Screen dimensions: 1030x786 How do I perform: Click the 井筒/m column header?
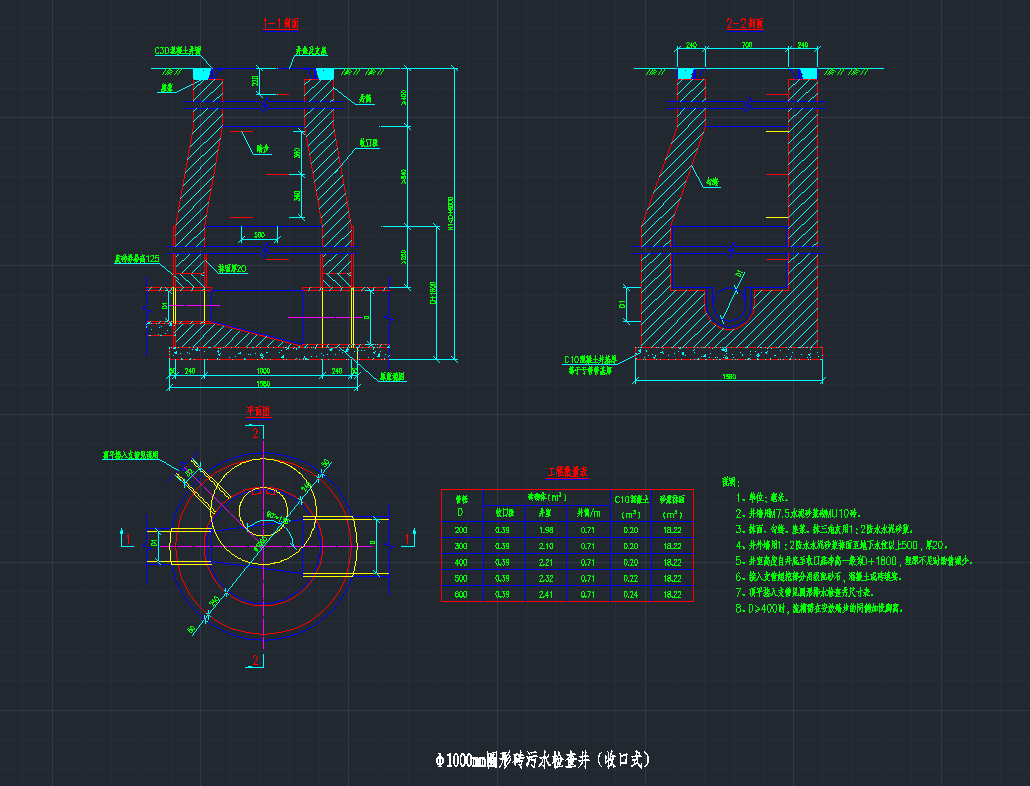[x=590, y=513]
